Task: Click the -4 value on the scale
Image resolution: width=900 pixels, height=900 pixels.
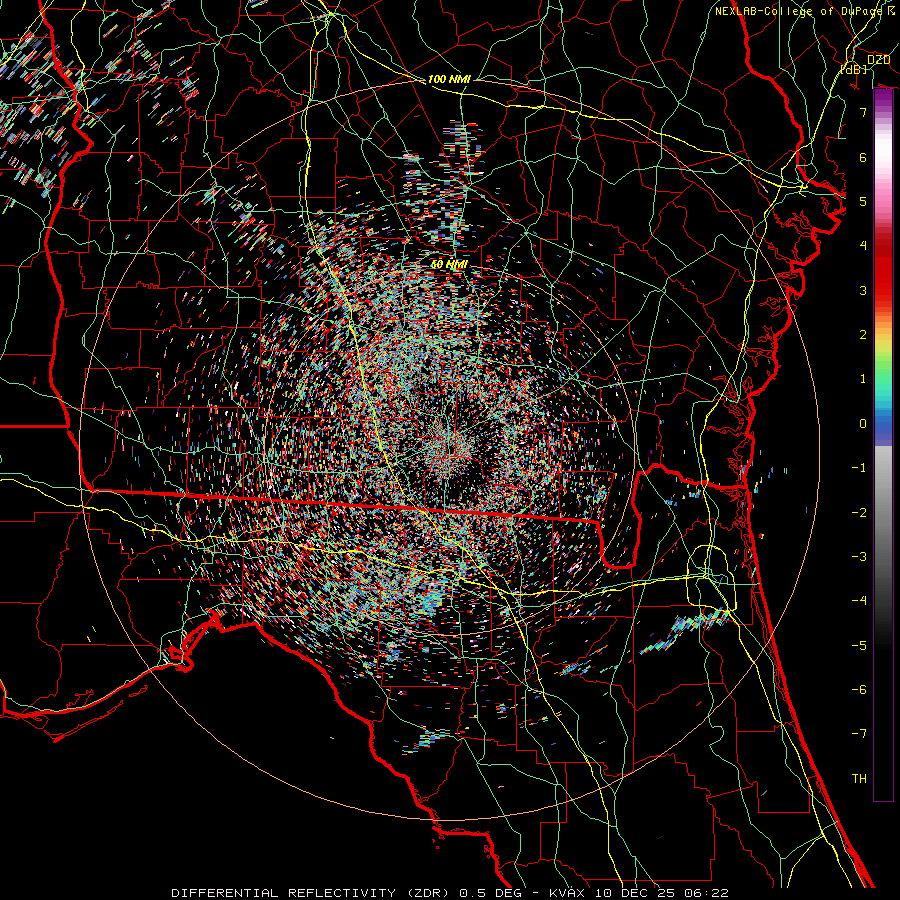Action: 859,601
